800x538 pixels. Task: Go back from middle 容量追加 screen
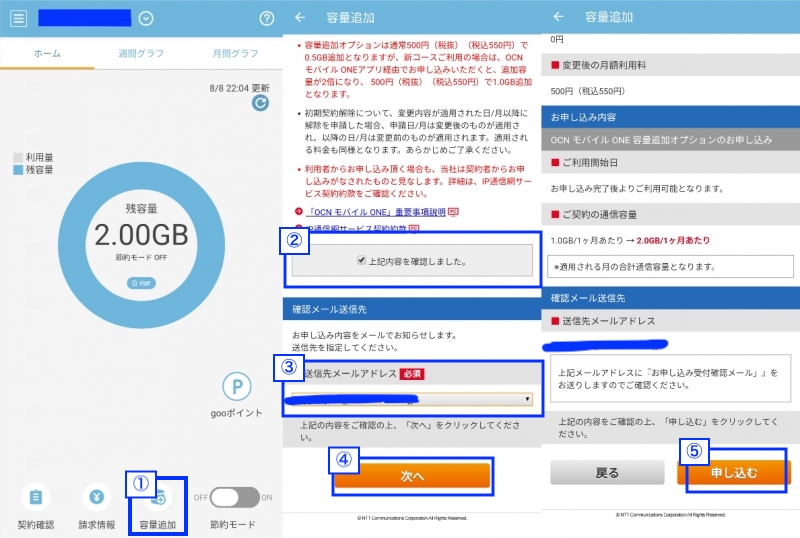(x=300, y=17)
